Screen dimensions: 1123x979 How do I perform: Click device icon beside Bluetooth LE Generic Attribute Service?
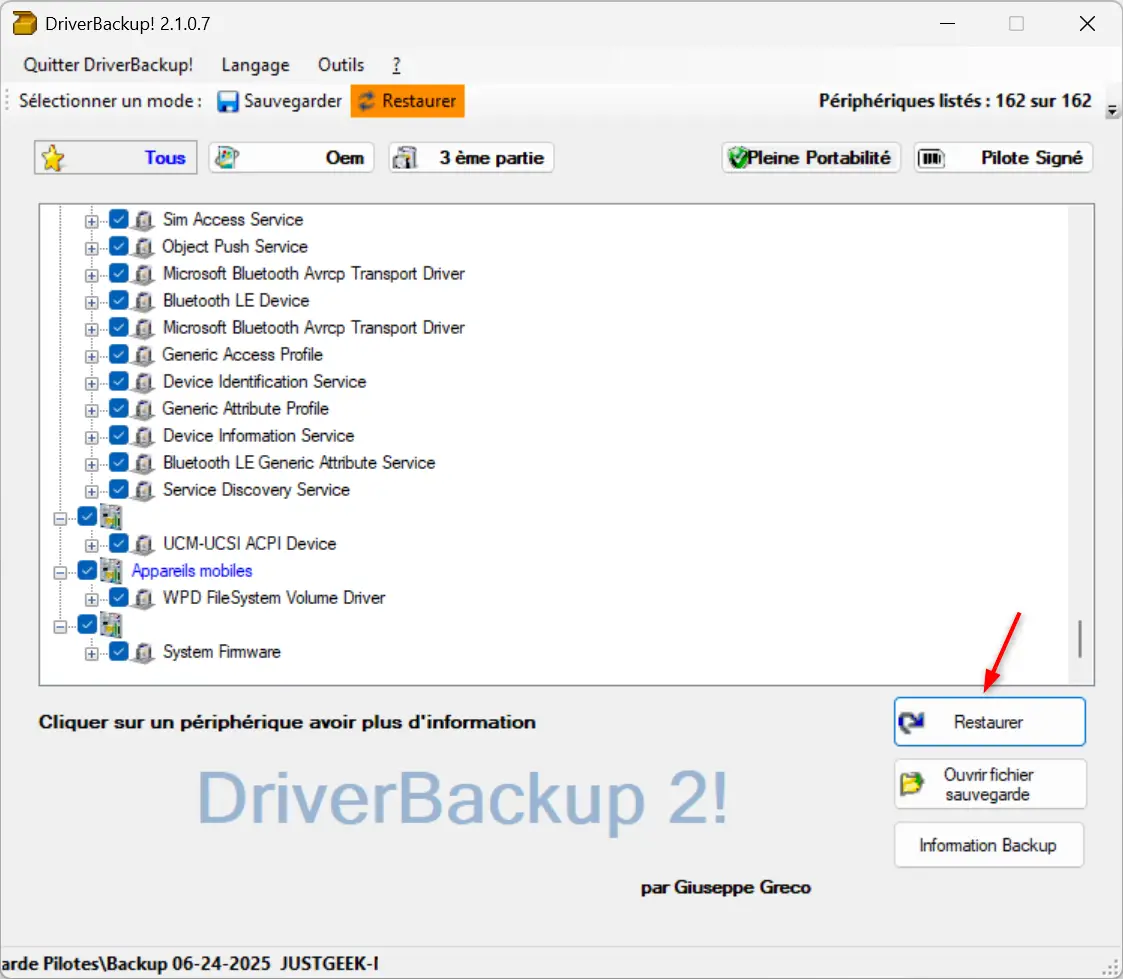[x=144, y=463]
